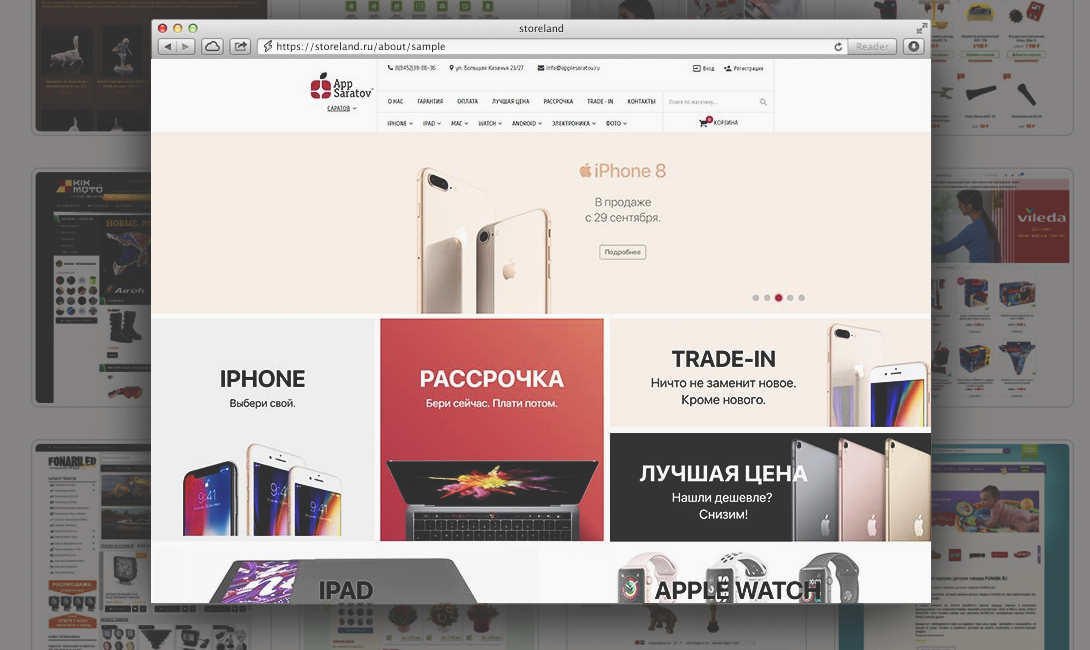Screen dimensions: 1090x650
Task: Click the browser address field showing storeland.ru
Action: (x=553, y=47)
